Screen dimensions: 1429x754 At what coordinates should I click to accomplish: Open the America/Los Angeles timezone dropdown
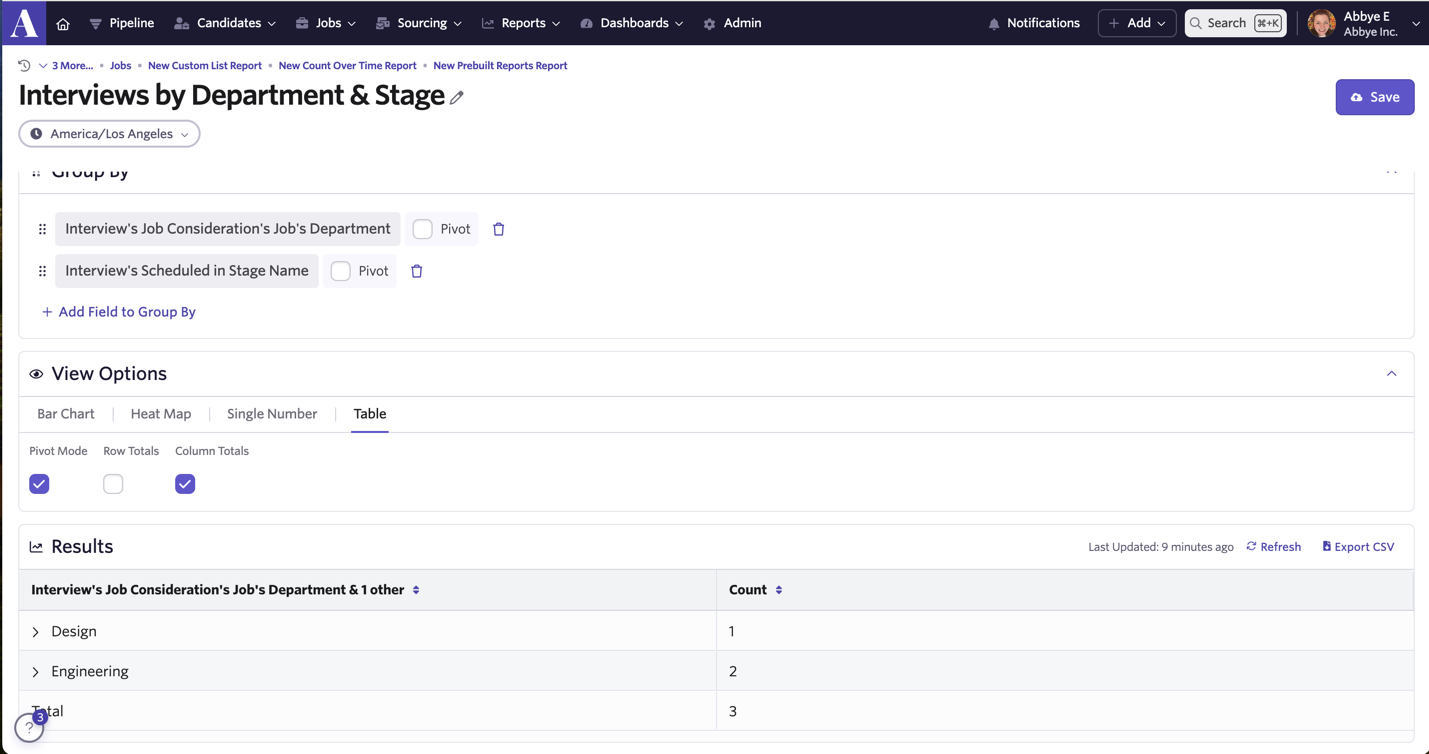(x=109, y=134)
